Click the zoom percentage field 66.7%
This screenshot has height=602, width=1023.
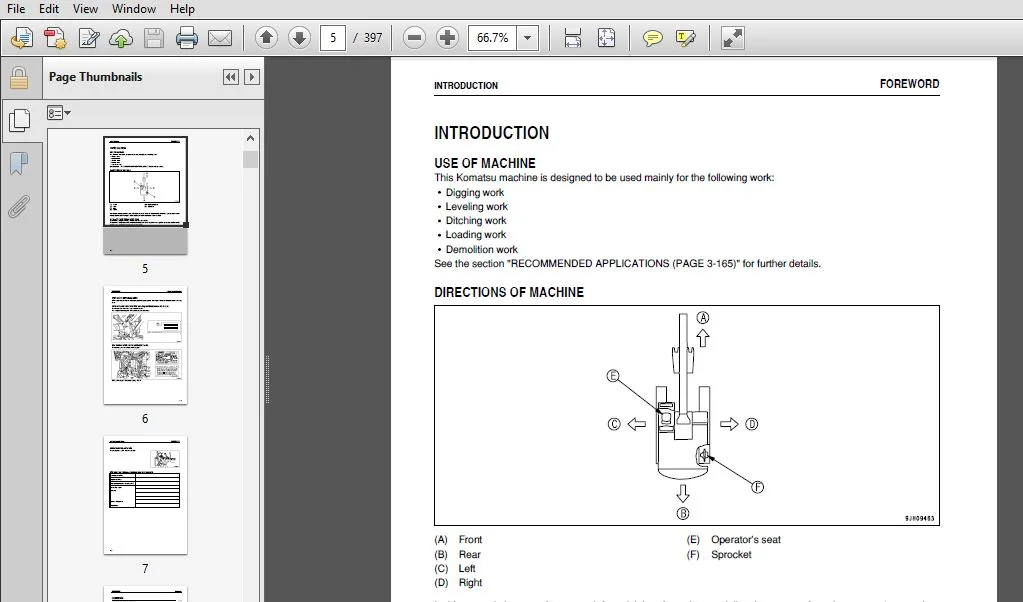pyautogui.click(x=493, y=38)
